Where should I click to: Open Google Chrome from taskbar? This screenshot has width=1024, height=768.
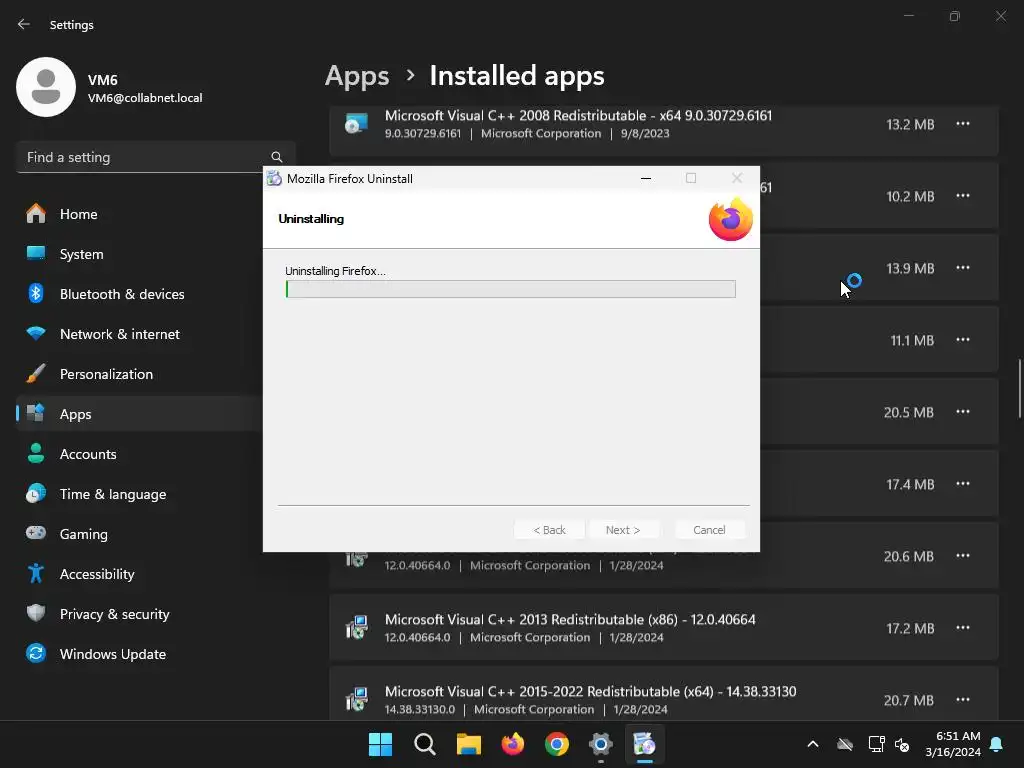pyautogui.click(x=556, y=744)
